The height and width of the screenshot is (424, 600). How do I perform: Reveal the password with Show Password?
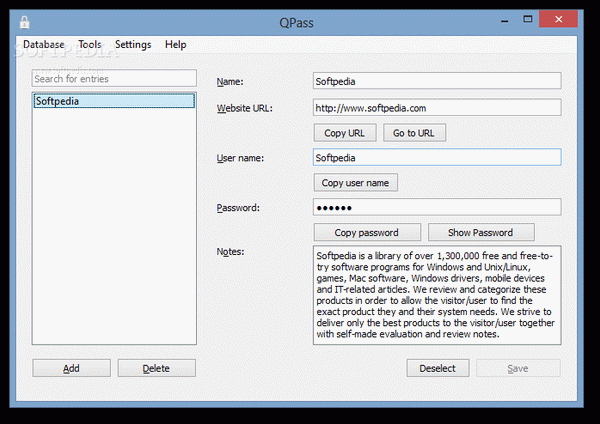coord(481,232)
